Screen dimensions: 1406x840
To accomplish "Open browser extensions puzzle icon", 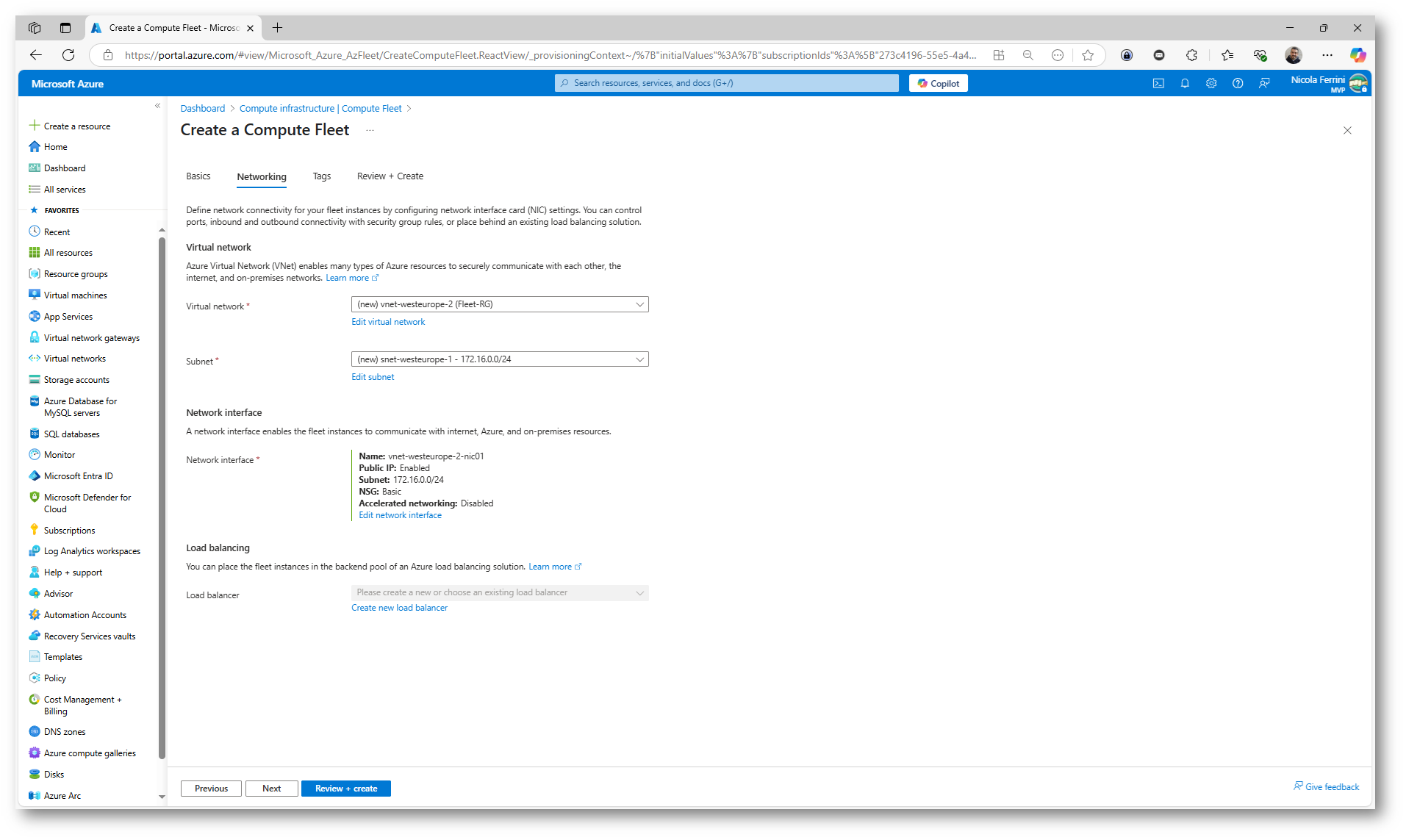I will [1191, 55].
